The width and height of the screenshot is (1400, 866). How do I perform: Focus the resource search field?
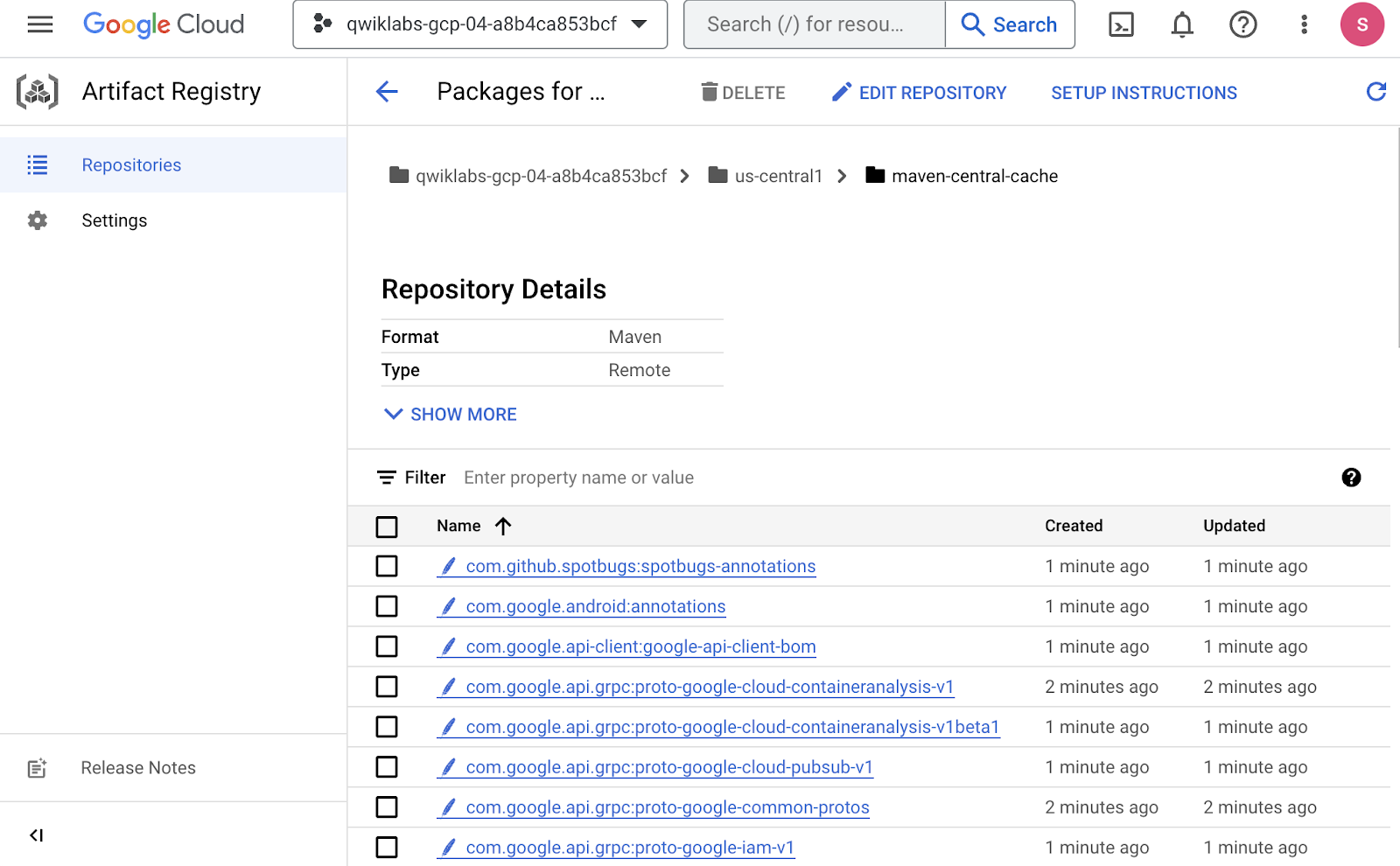tap(814, 24)
